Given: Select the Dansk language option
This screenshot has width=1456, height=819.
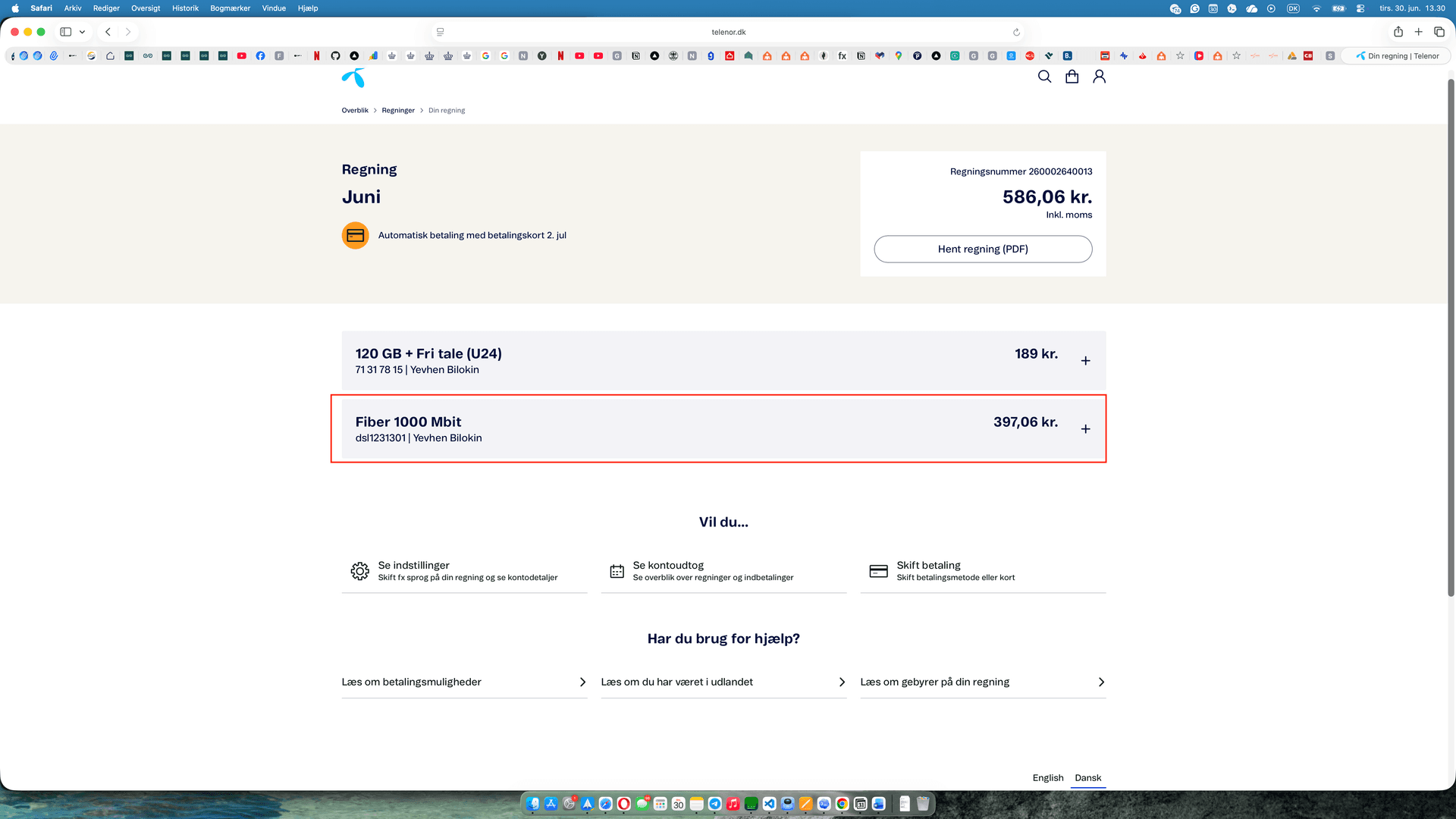Looking at the screenshot, I should pos(1087,778).
